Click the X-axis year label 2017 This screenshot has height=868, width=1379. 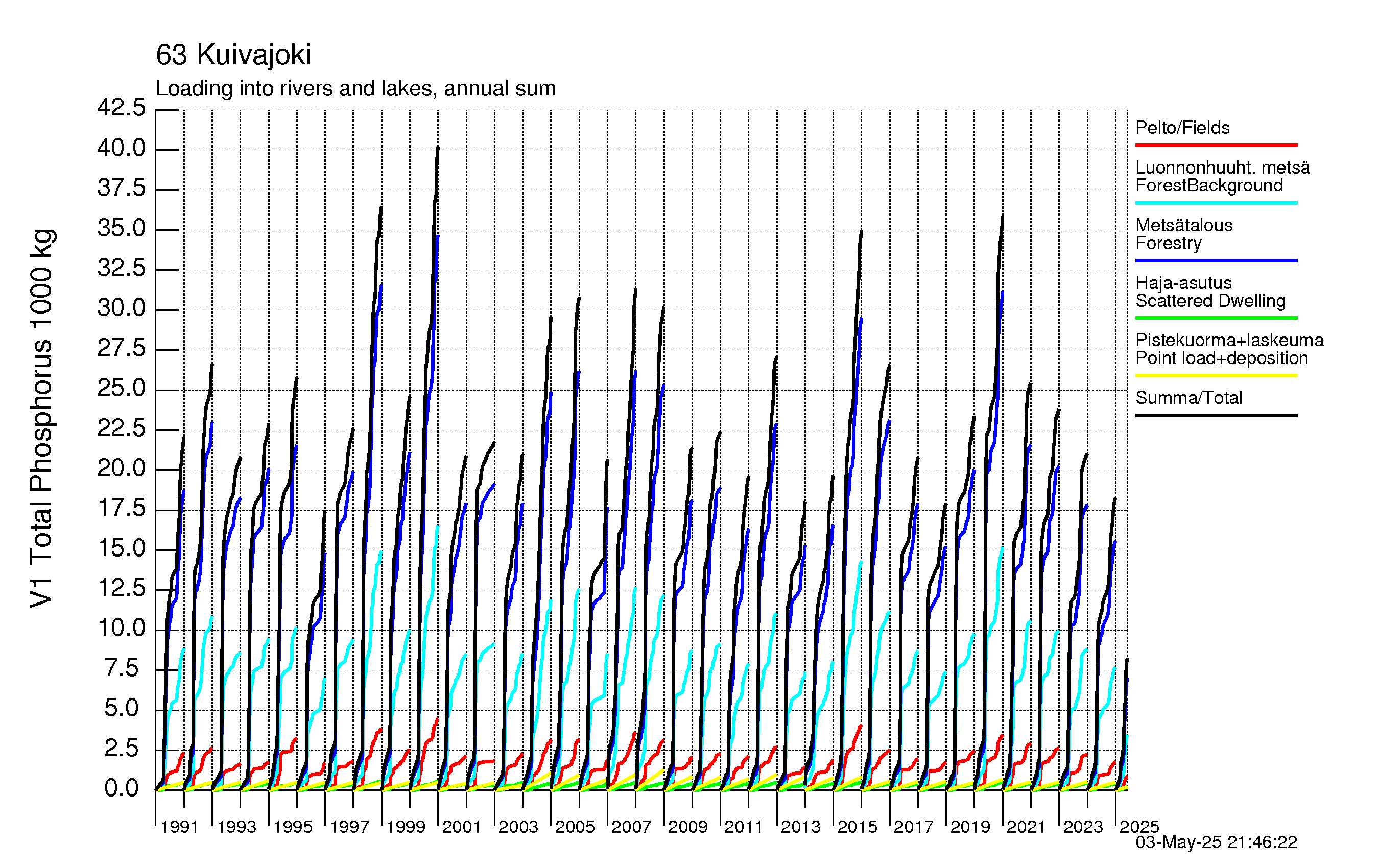pos(913,827)
